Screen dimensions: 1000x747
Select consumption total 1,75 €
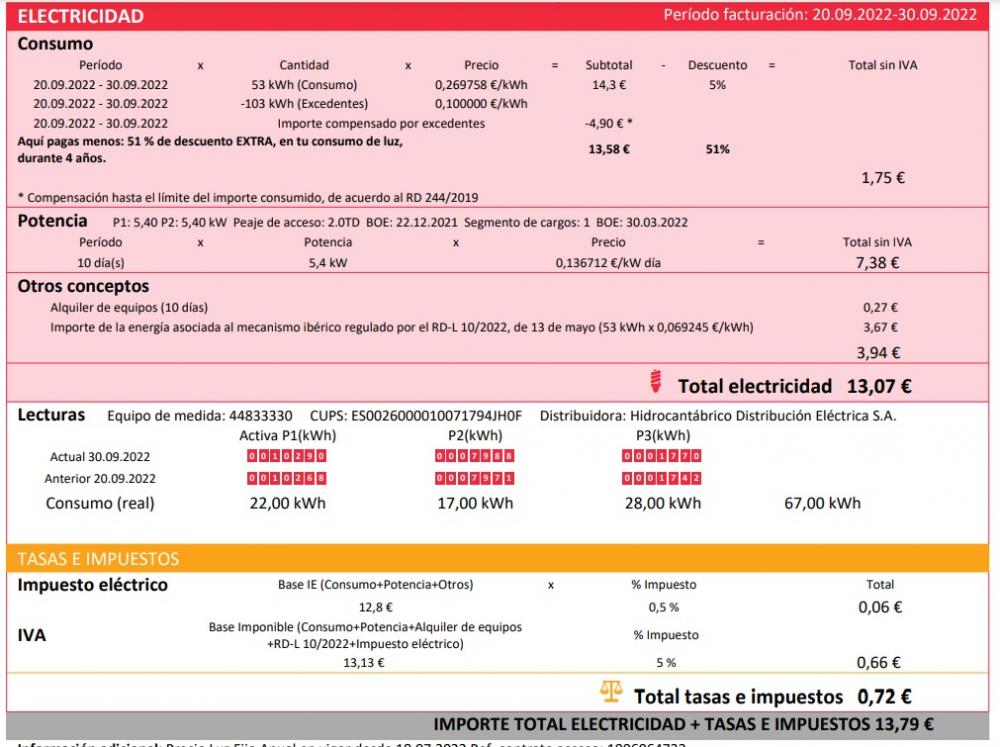click(883, 178)
